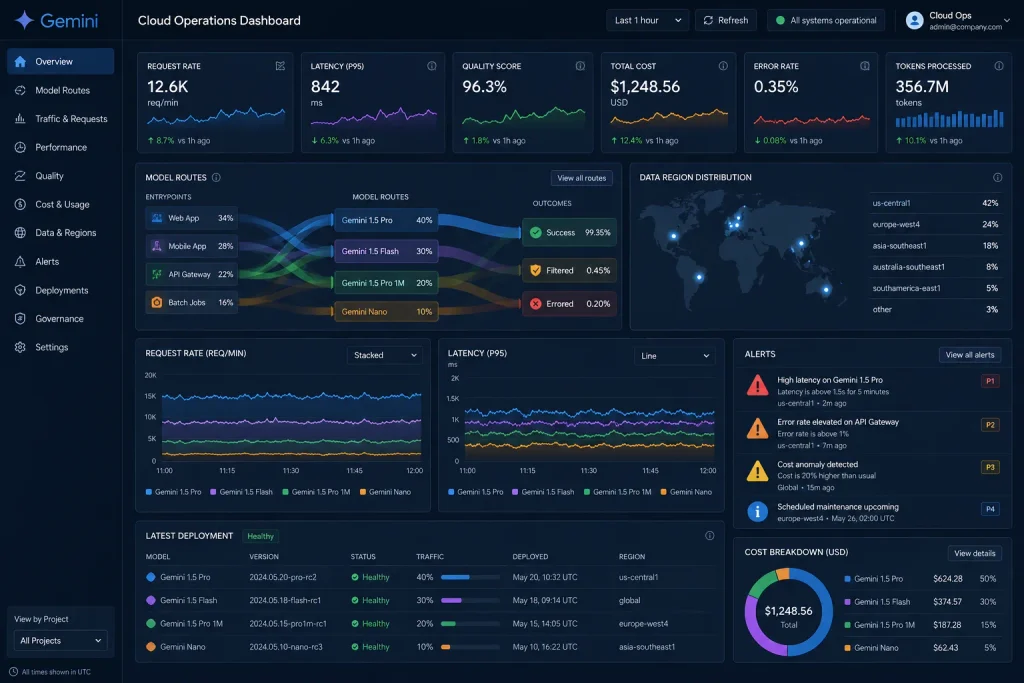Select the Gemini 1.5 Pro route node
Image resolution: width=1024 pixels, height=683 pixels.
coord(386,220)
